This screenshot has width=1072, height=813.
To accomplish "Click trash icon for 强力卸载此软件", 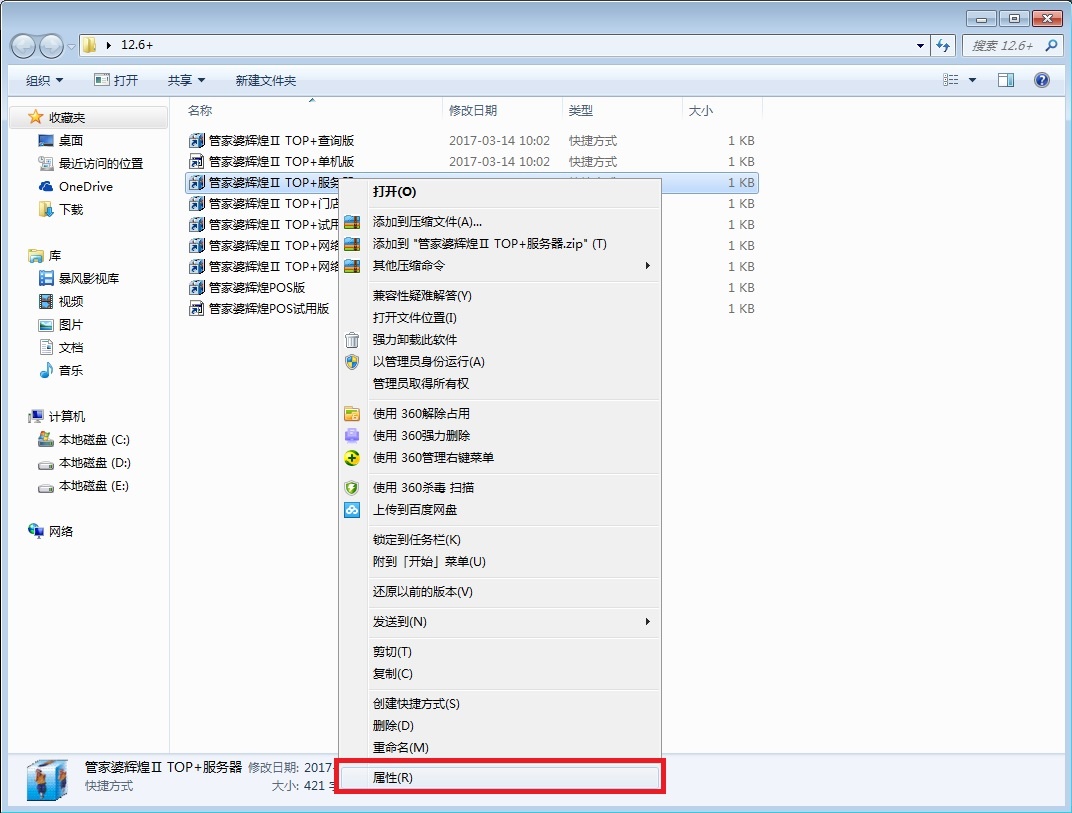I will [x=352, y=340].
